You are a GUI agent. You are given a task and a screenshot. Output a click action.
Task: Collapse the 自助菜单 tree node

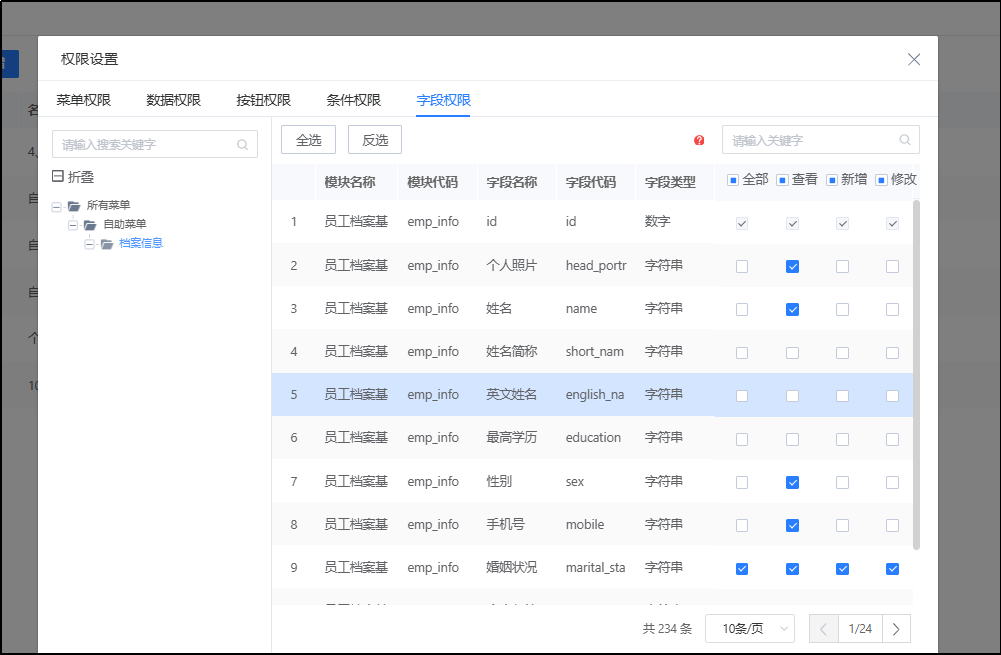click(72, 224)
